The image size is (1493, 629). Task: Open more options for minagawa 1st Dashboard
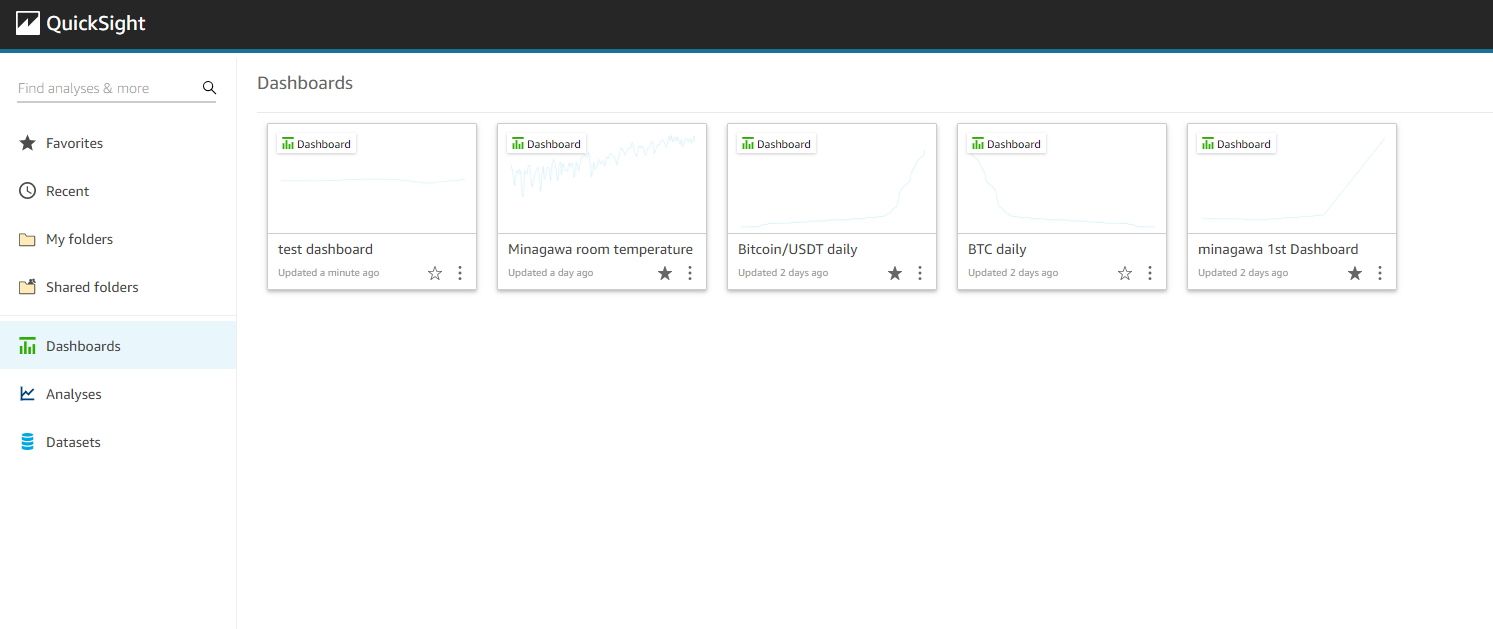click(x=1380, y=273)
